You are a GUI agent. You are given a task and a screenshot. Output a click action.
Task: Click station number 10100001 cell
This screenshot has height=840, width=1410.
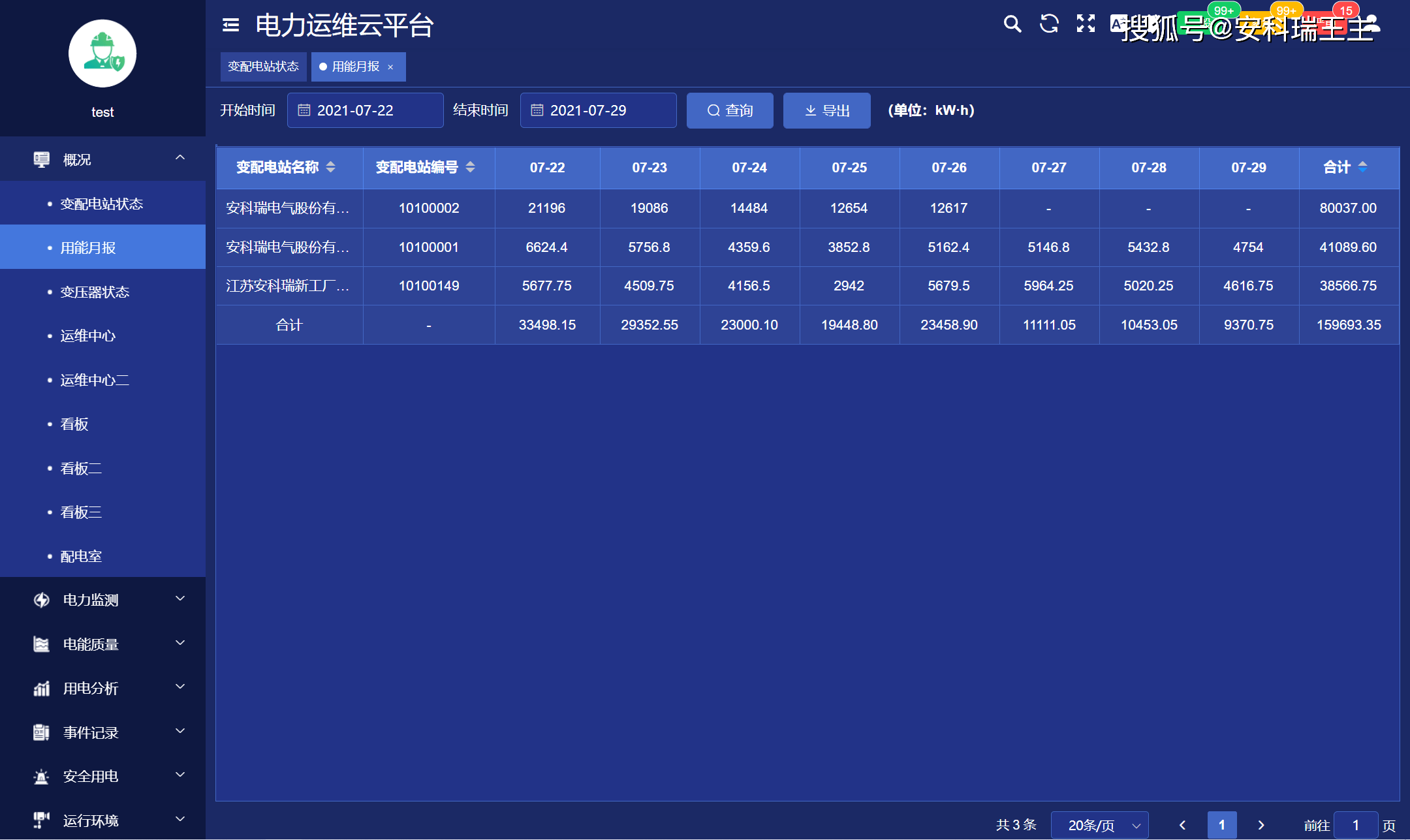click(x=429, y=247)
